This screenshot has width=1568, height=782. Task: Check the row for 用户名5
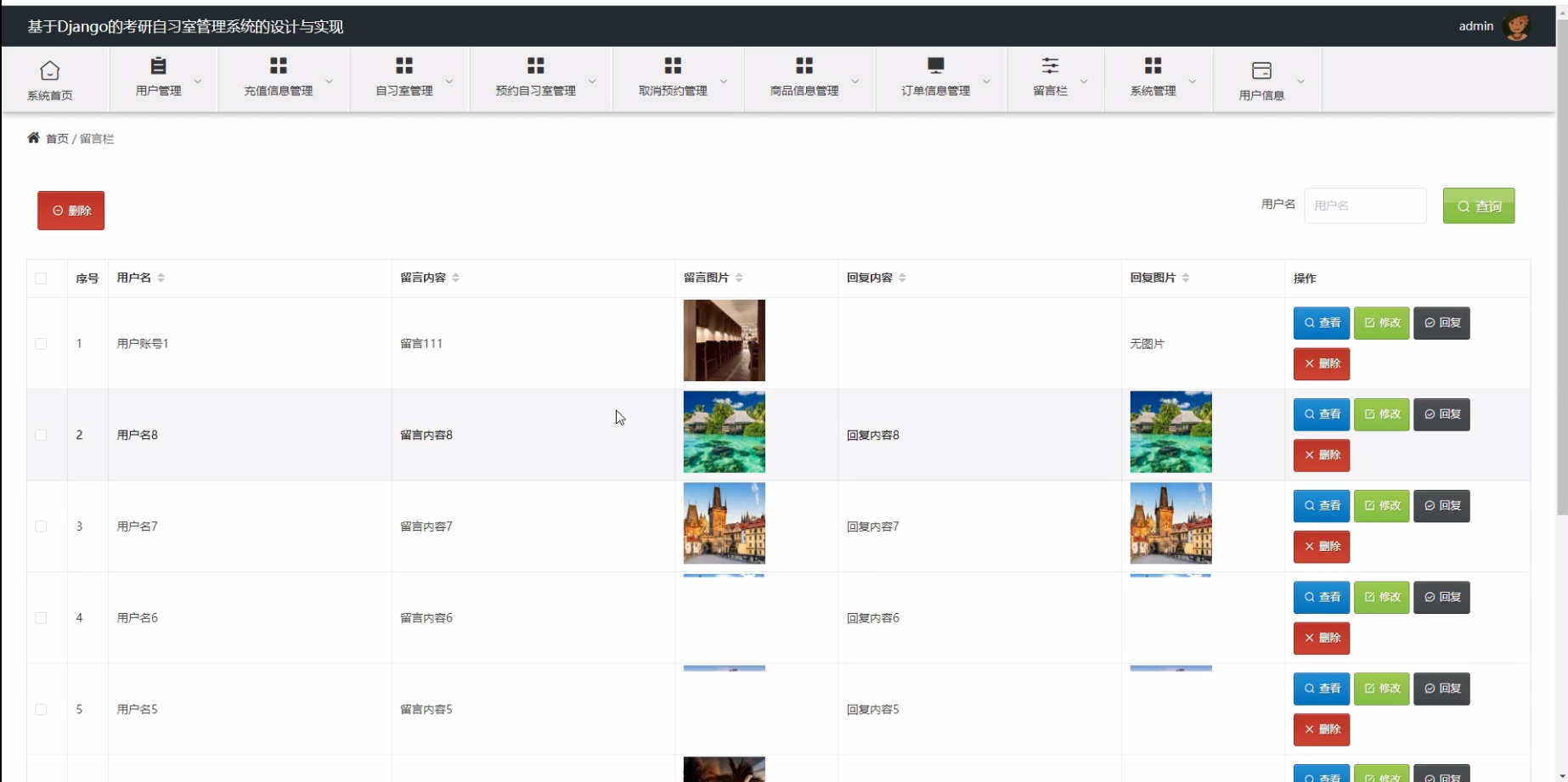pyautogui.click(x=41, y=709)
